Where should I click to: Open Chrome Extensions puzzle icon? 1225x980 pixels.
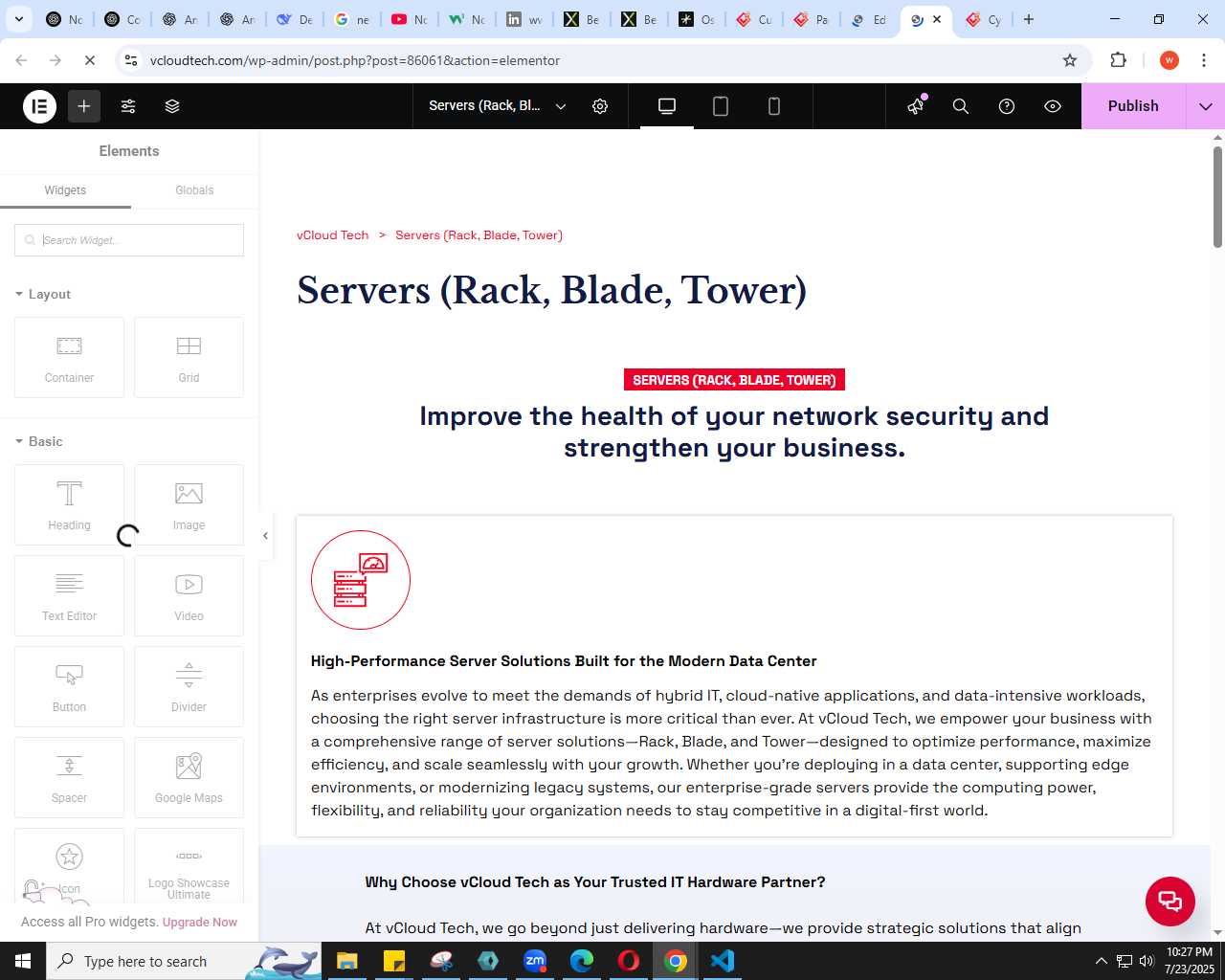pos(1118,60)
